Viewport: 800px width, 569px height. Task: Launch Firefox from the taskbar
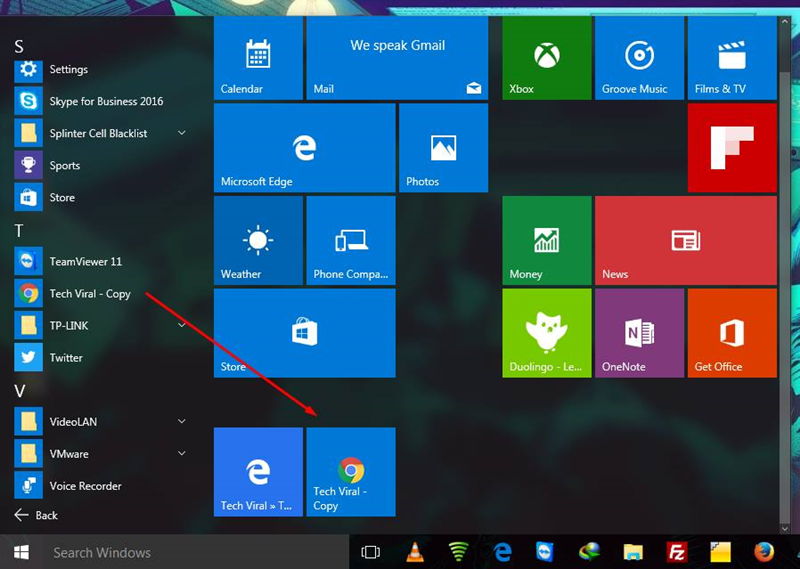[764, 552]
